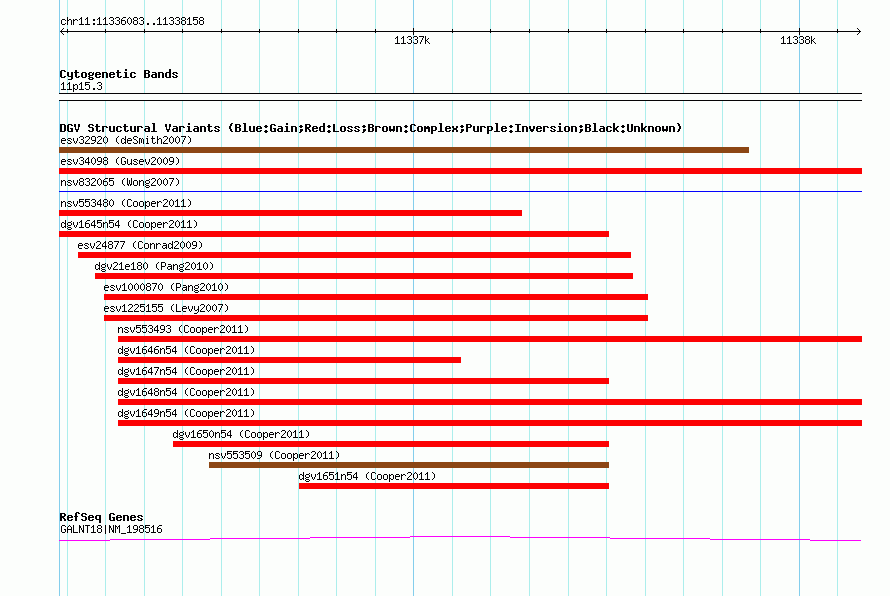Click the RefSeq Genes track title
This screenshot has width=890, height=596.
pyautogui.click(x=101, y=517)
